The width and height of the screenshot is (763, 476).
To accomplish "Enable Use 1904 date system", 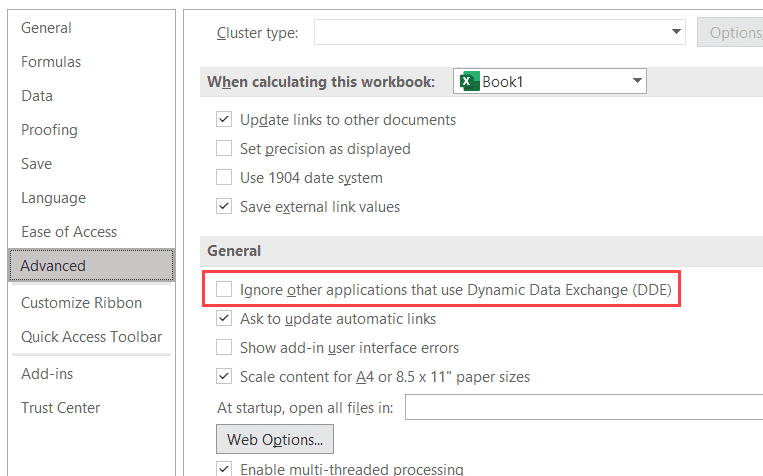I will coord(224,178).
